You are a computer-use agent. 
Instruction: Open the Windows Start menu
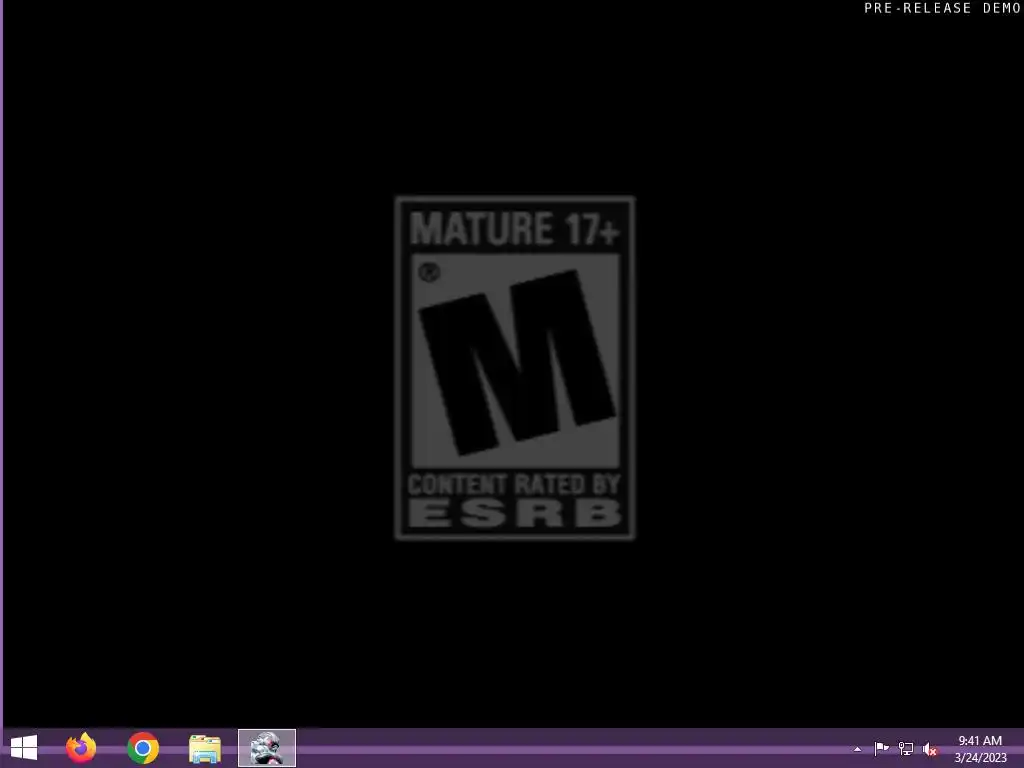24,748
